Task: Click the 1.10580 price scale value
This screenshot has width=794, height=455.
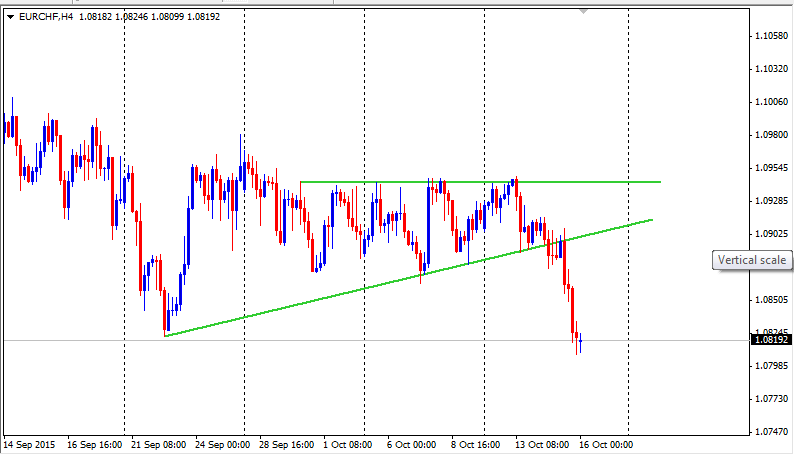Action: pos(771,35)
